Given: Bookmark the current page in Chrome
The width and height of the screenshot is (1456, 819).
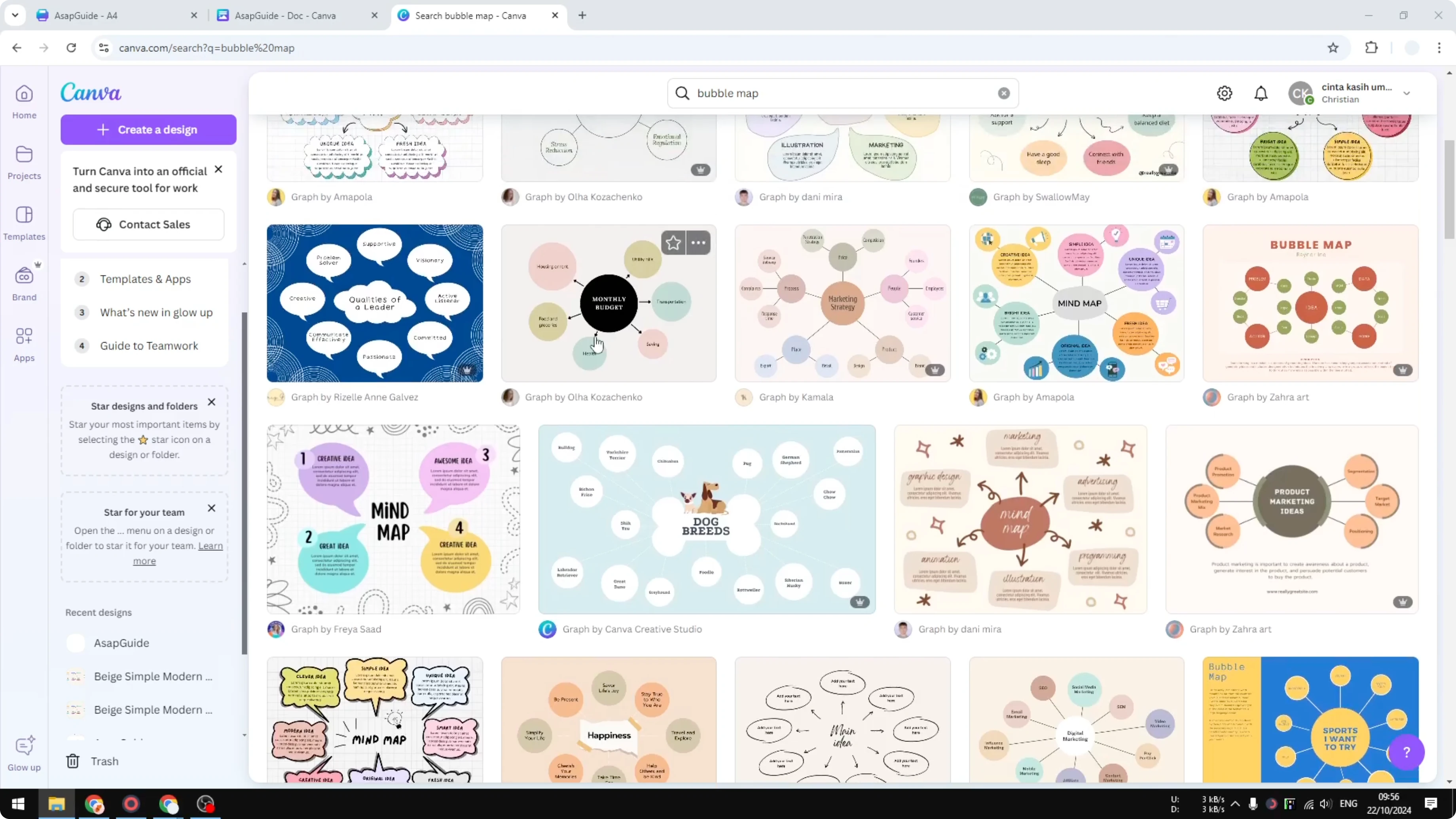Looking at the screenshot, I should click(x=1332, y=47).
